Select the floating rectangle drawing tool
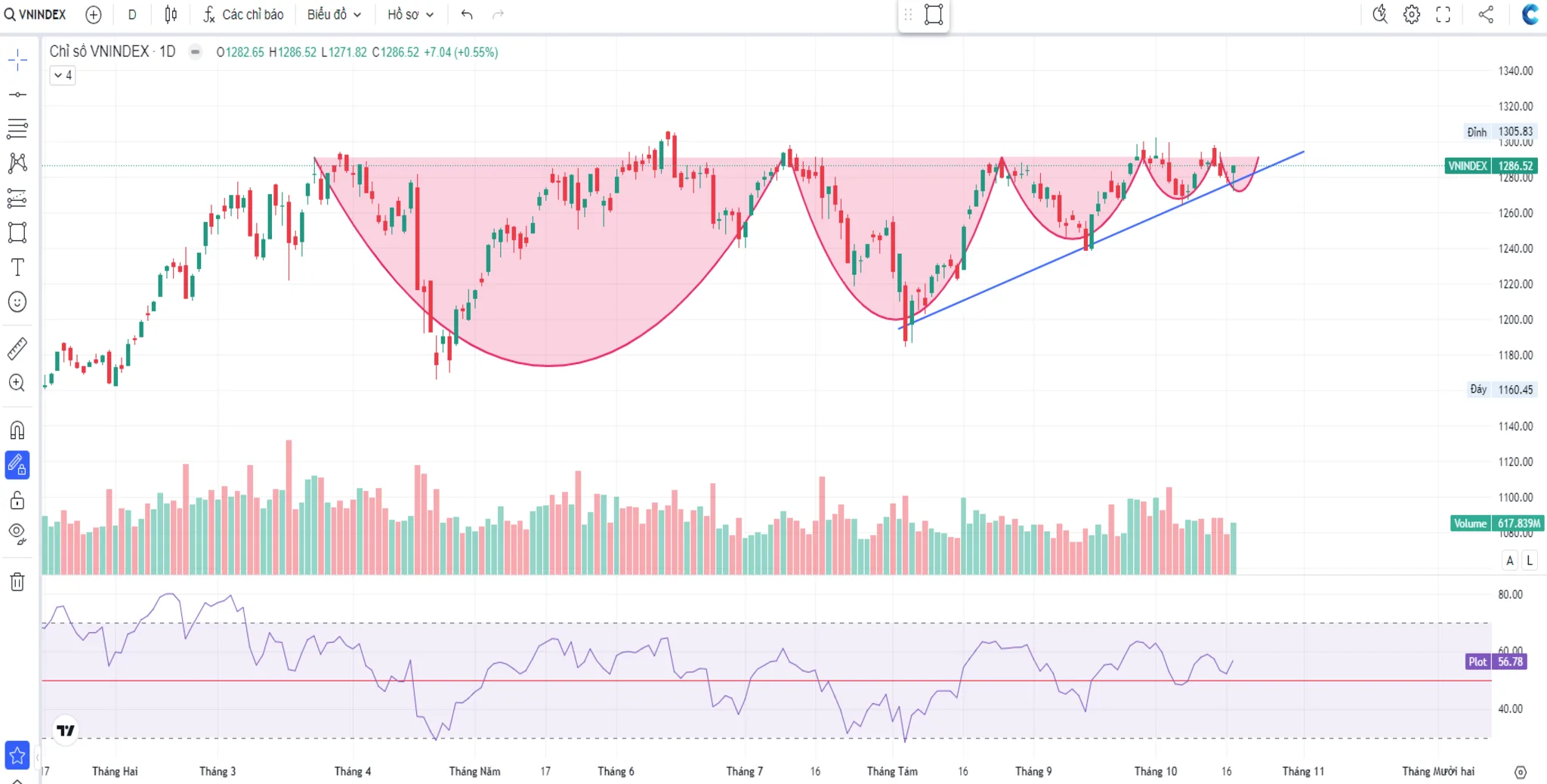Image resolution: width=1547 pixels, height=784 pixels. (934, 14)
